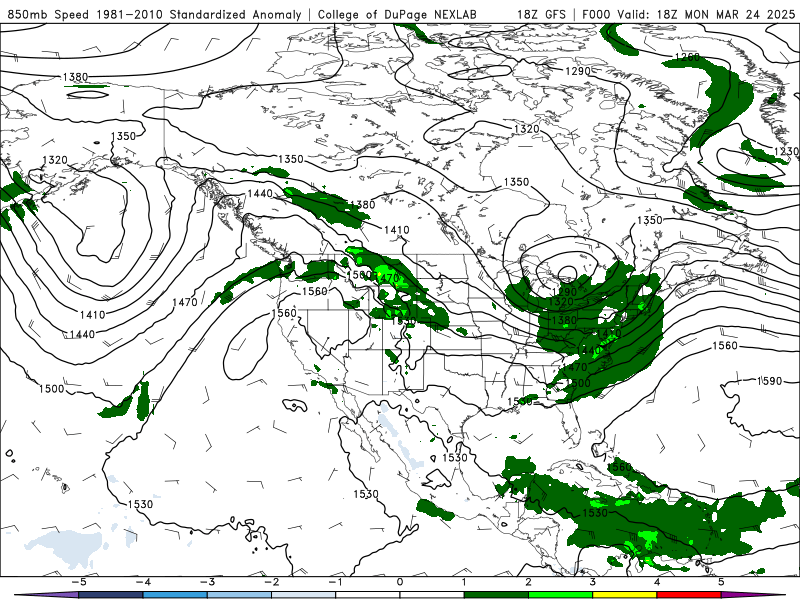Click the '5' colorbar tick label
Image resolution: width=800 pixels, height=600 pixels.
[721, 582]
